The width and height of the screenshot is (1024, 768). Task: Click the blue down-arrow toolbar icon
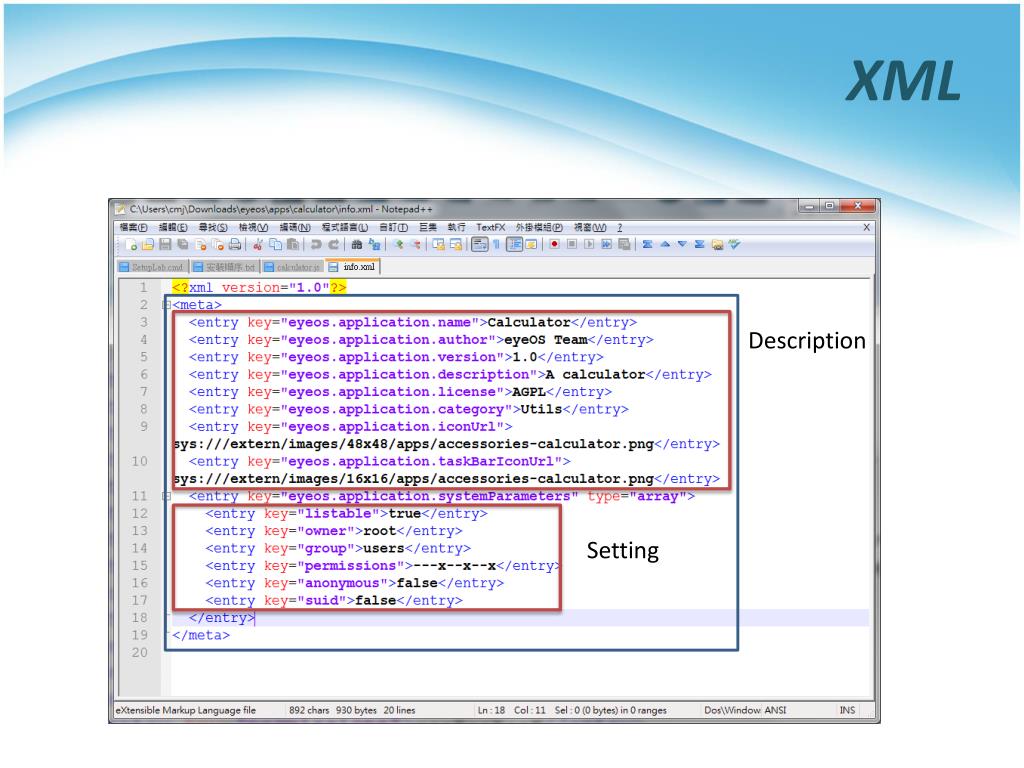coord(682,245)
